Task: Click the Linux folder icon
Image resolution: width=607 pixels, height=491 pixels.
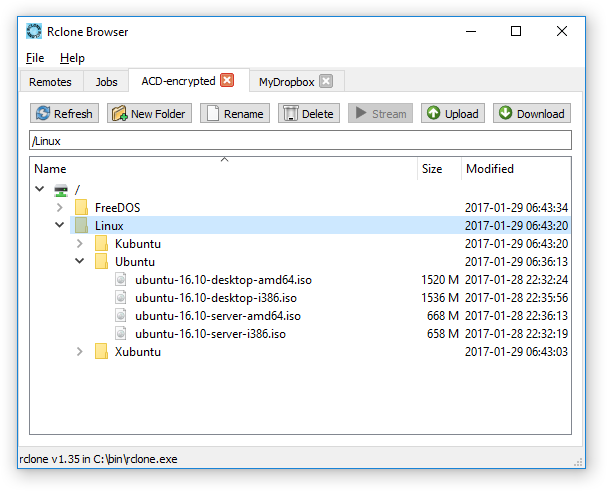Action: click(81, 225)
